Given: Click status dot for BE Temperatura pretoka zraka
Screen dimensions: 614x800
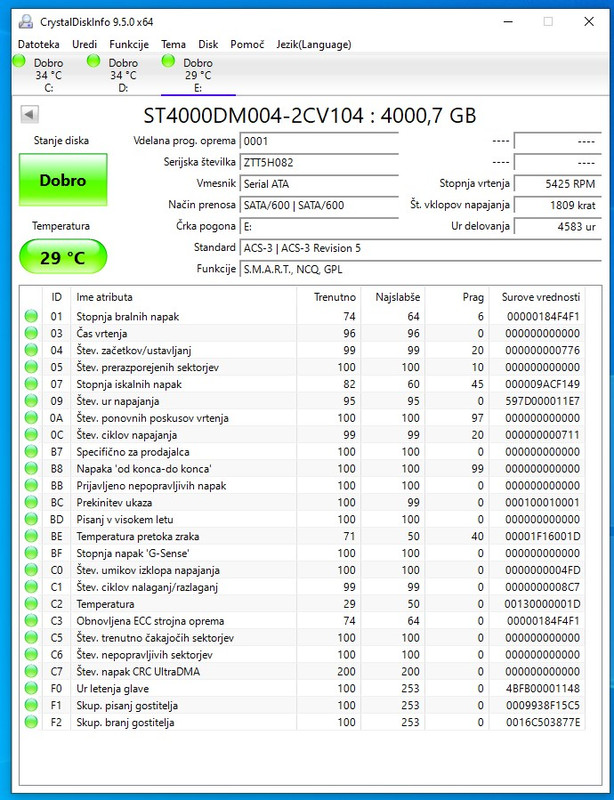Looking at the screenshot, I should click(x=31, y=536).
